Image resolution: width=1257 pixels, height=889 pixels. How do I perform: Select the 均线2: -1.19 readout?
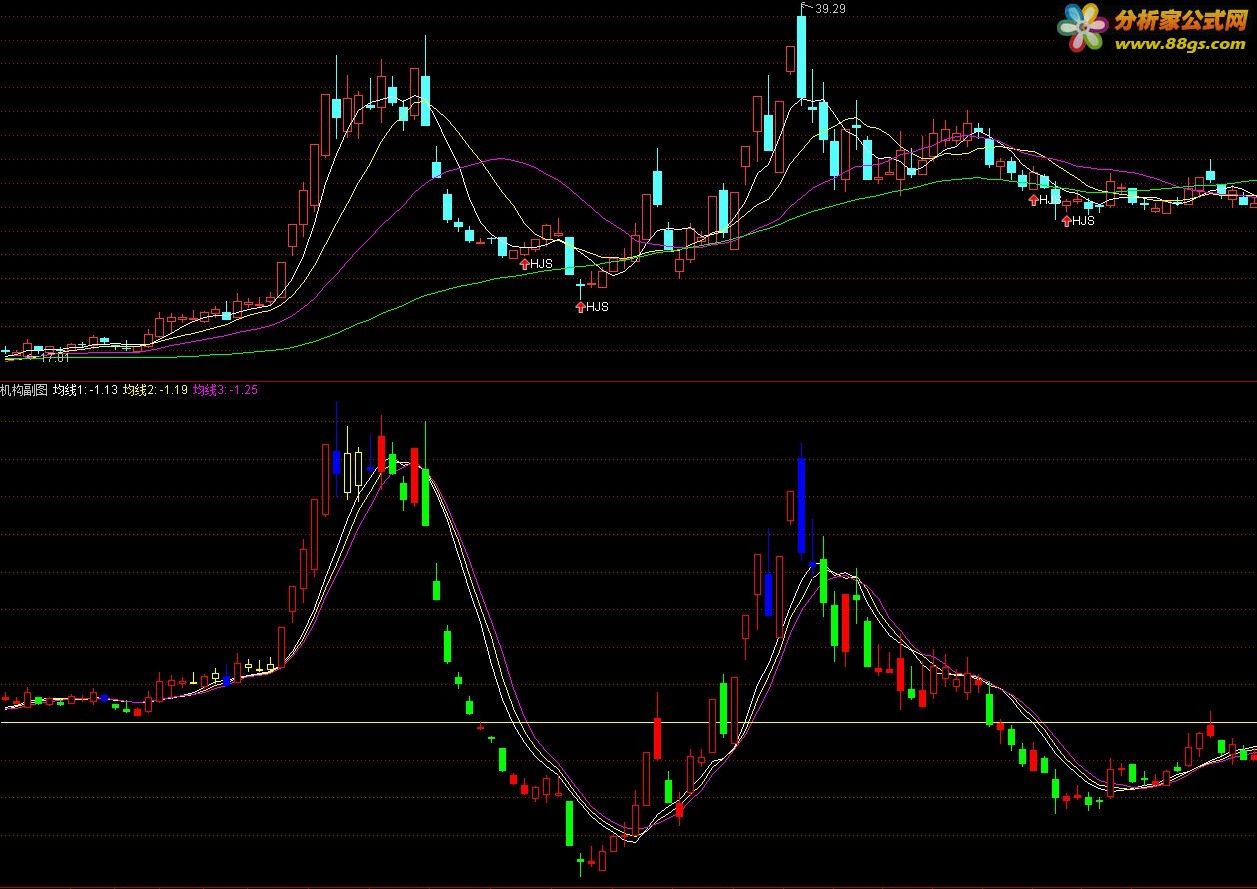[155, 390]
